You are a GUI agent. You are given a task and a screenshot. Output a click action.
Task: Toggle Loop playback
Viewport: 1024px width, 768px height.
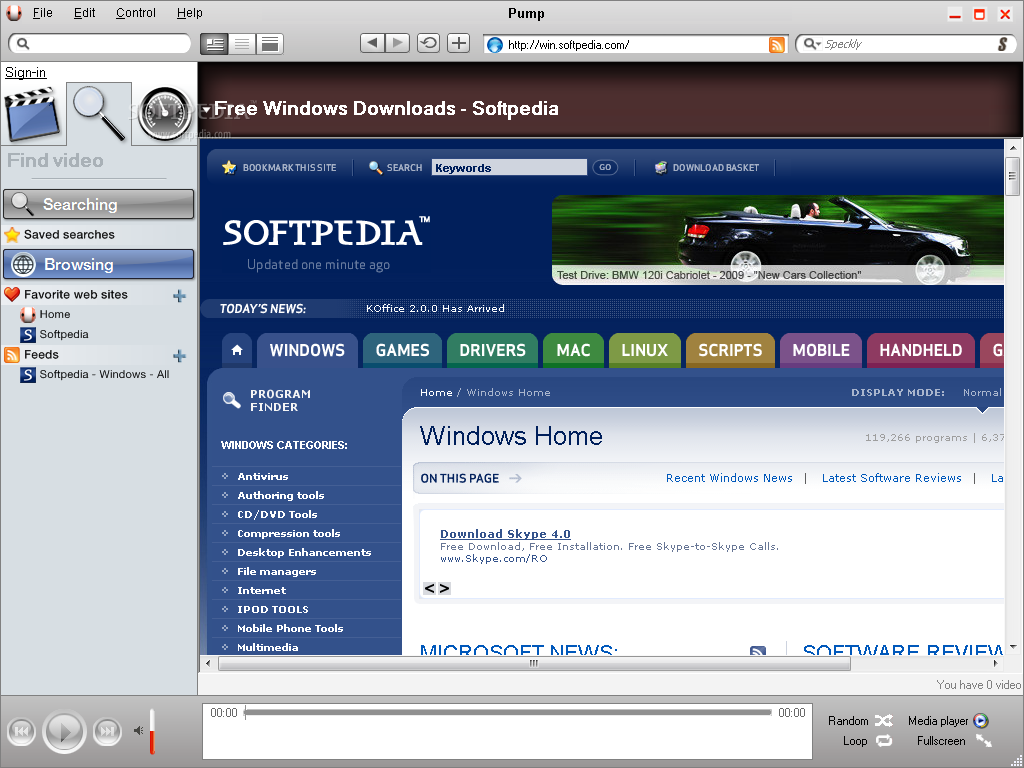867,741
